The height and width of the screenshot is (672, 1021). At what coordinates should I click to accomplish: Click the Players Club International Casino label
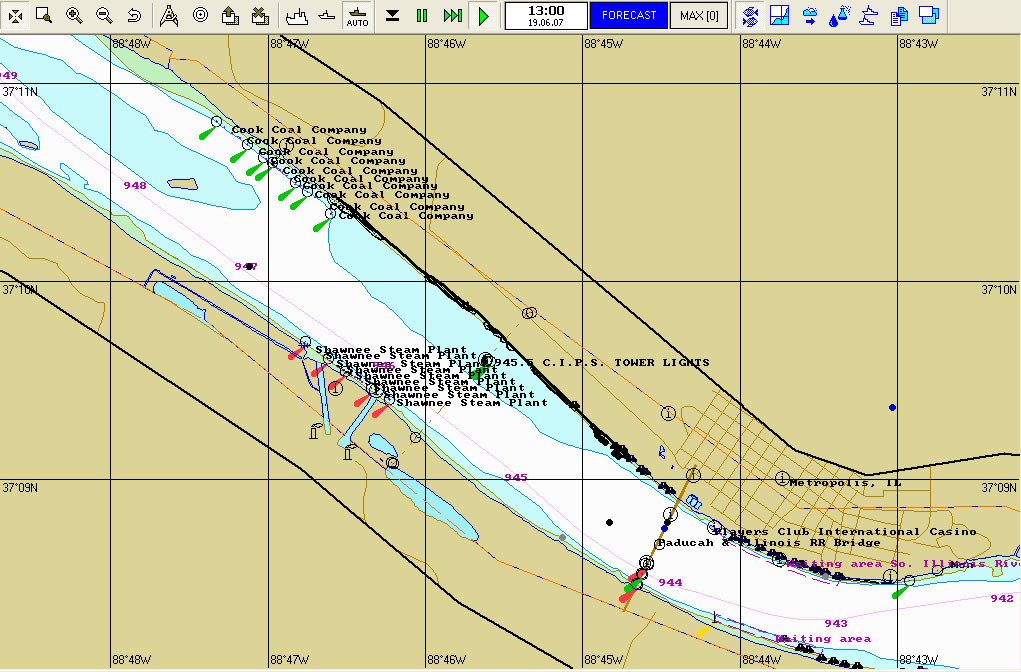point(845,532)
